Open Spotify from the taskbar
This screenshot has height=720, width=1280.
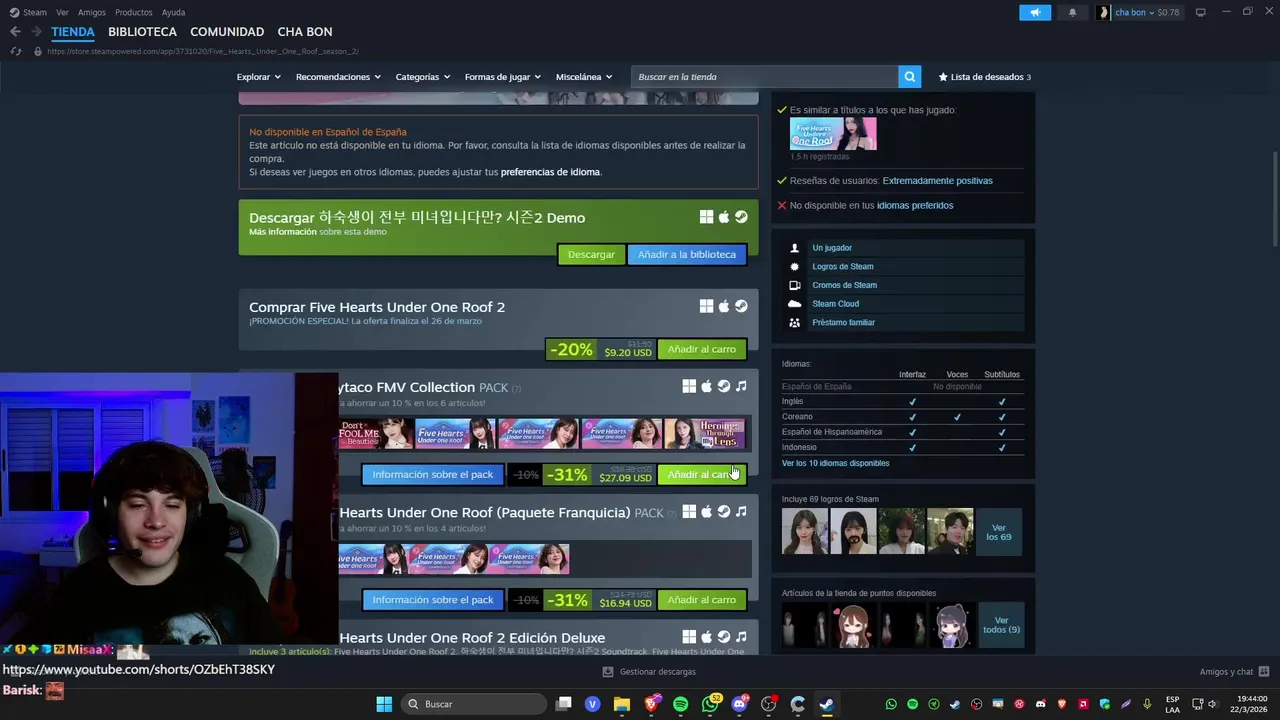pos(680,704)
